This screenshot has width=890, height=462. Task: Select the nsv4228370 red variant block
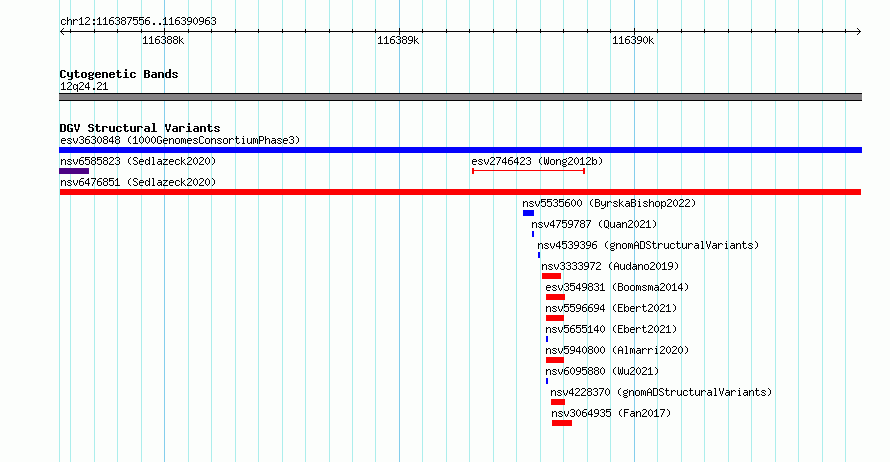pyautogui.click(x=558, y=402)
